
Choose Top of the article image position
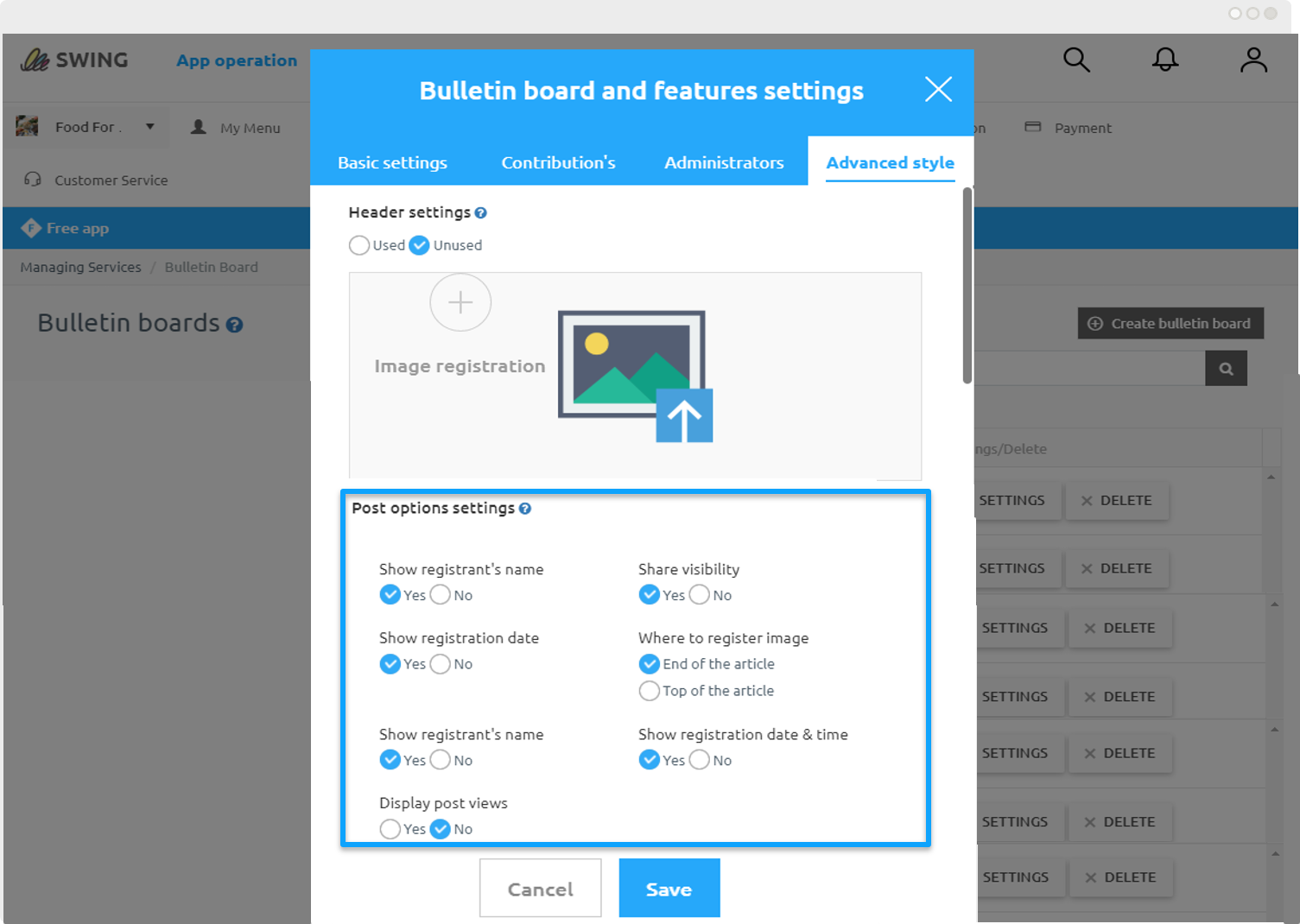(649, 691)
